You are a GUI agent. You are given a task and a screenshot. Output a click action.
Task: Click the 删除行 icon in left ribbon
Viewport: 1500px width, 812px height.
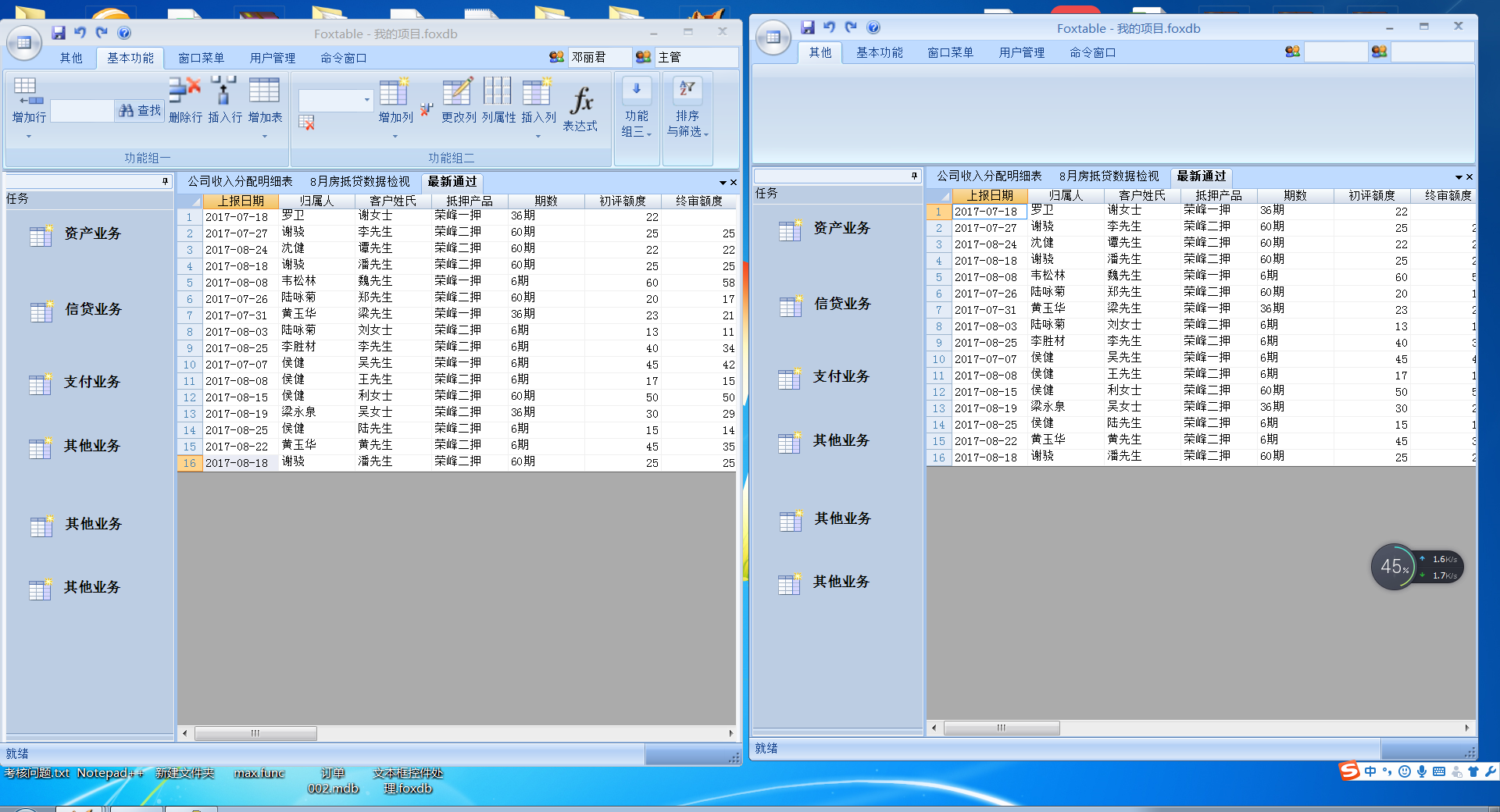pos(185,91)
